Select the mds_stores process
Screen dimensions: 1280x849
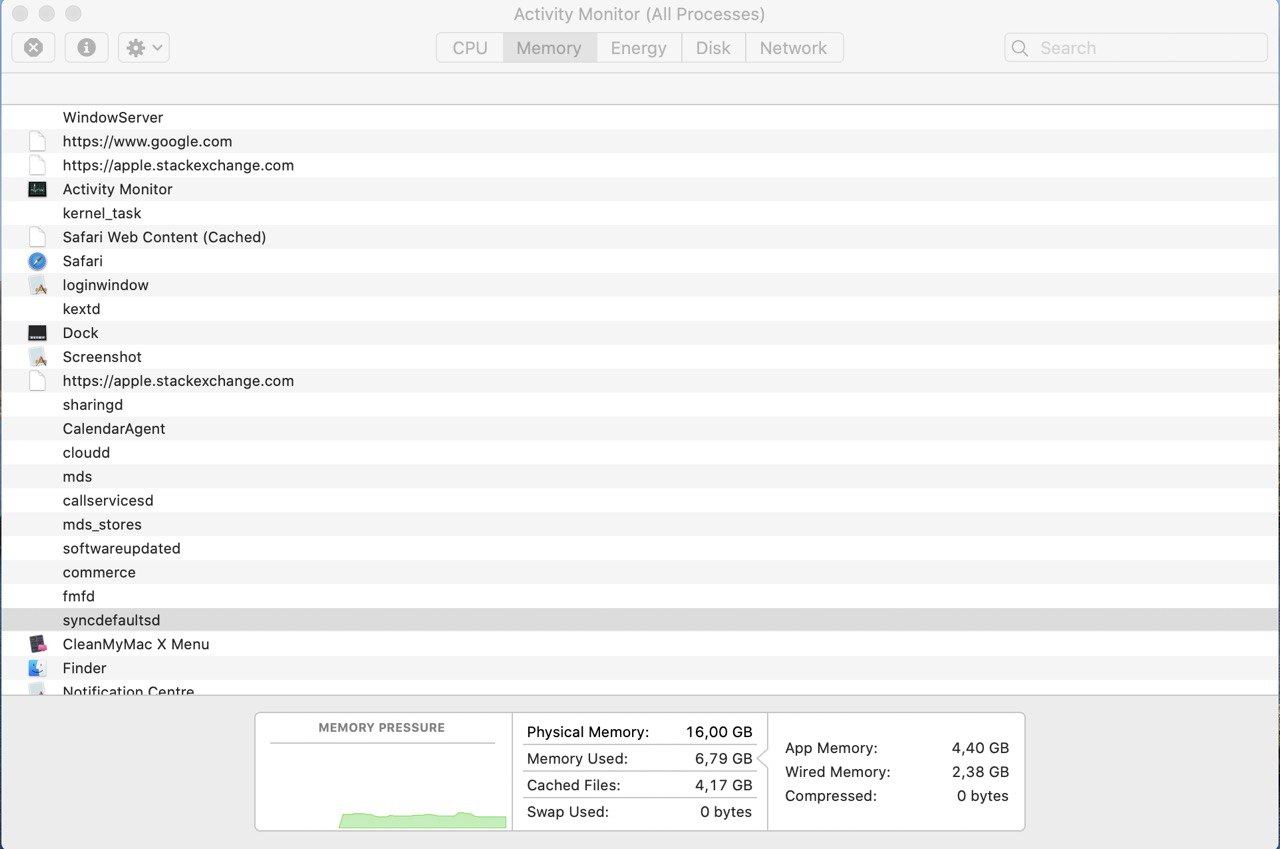tap(102, 525)
